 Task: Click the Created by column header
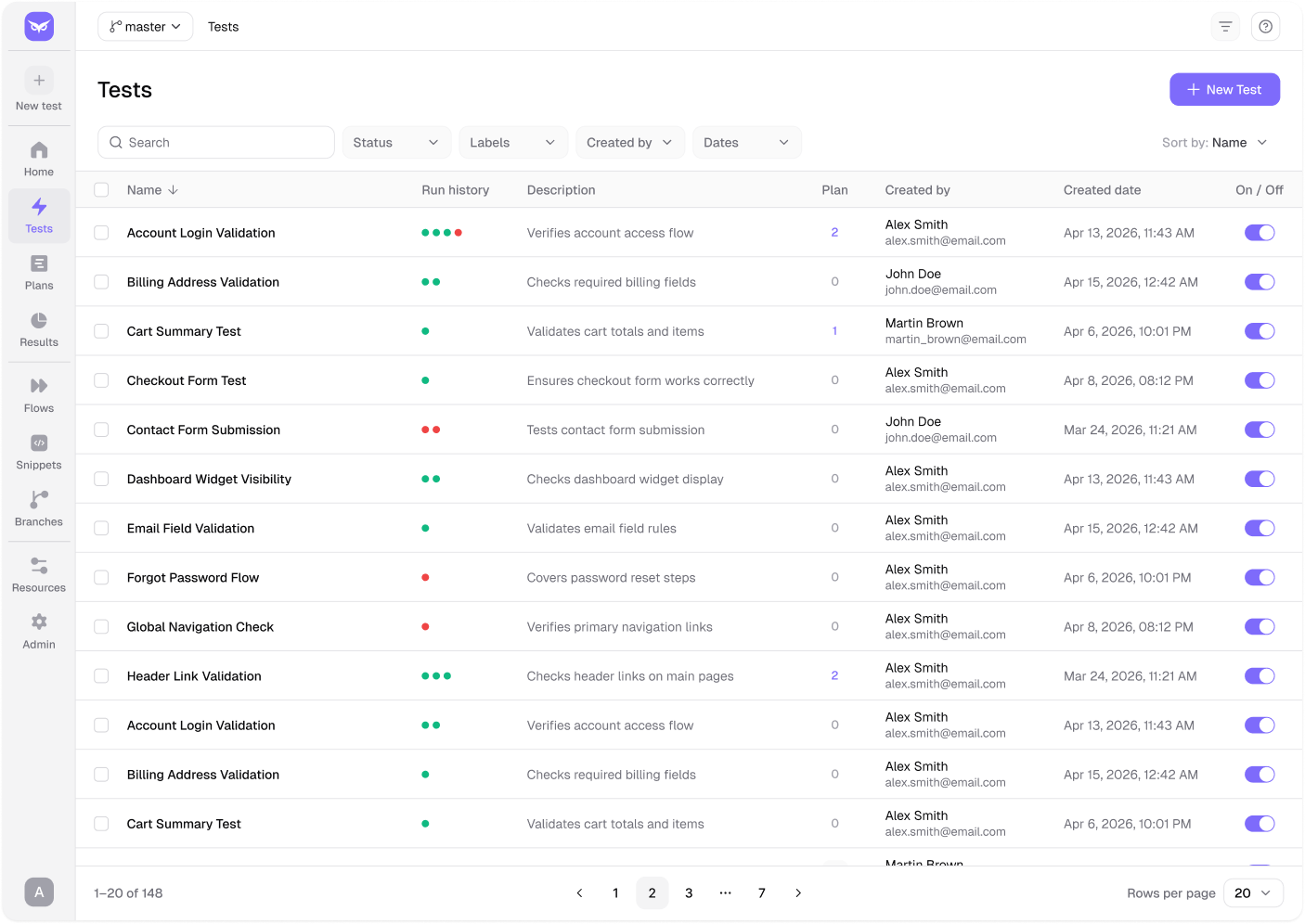pos(917,190)
